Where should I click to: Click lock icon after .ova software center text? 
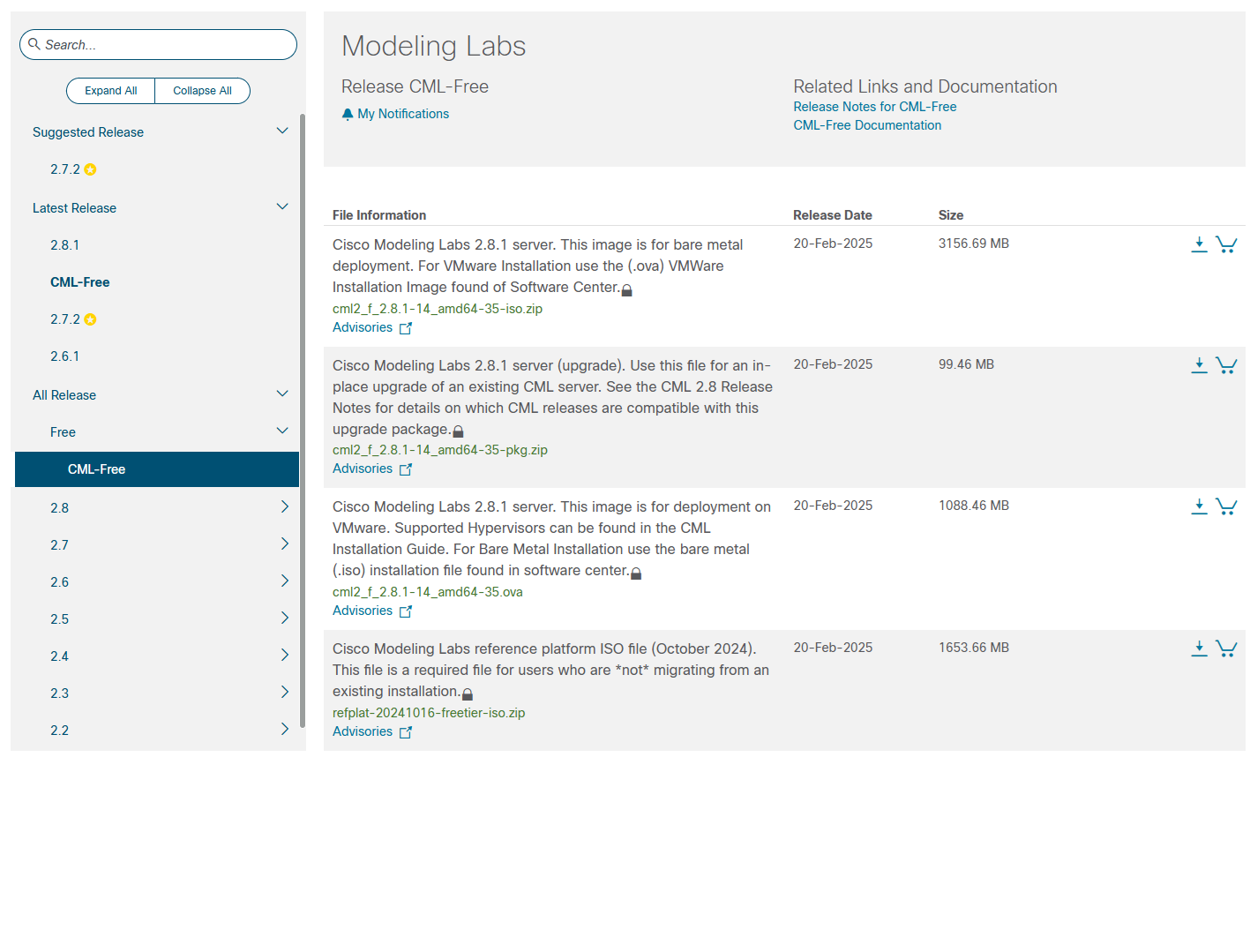(x=636, y=573)
